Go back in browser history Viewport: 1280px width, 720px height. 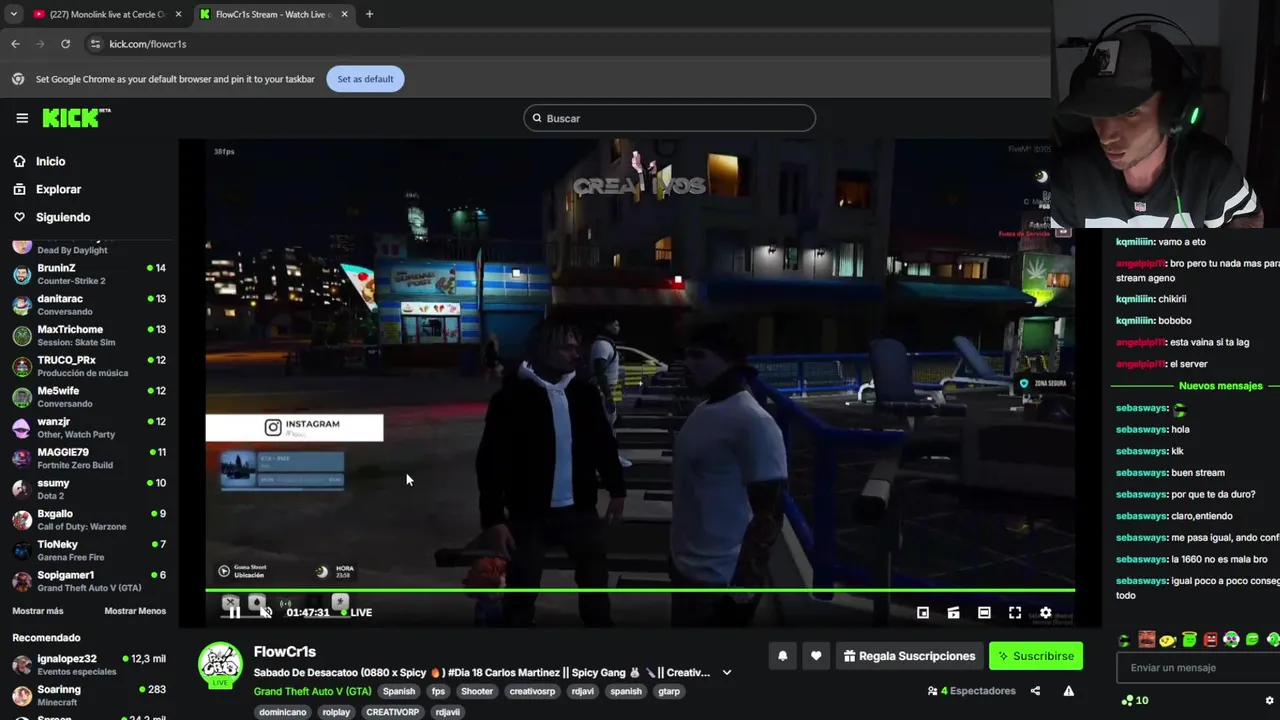15,44
